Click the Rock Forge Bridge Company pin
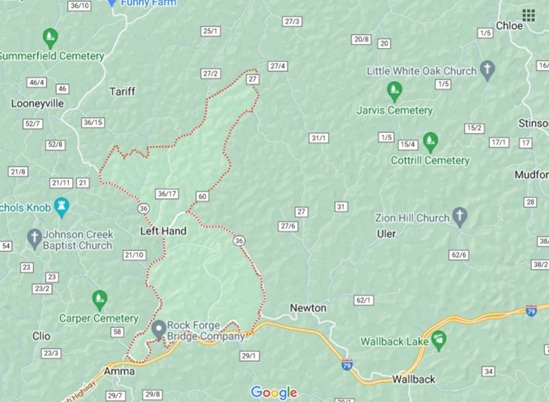The height and width of the screenshot is (402, 549). (x=159, y=330)
